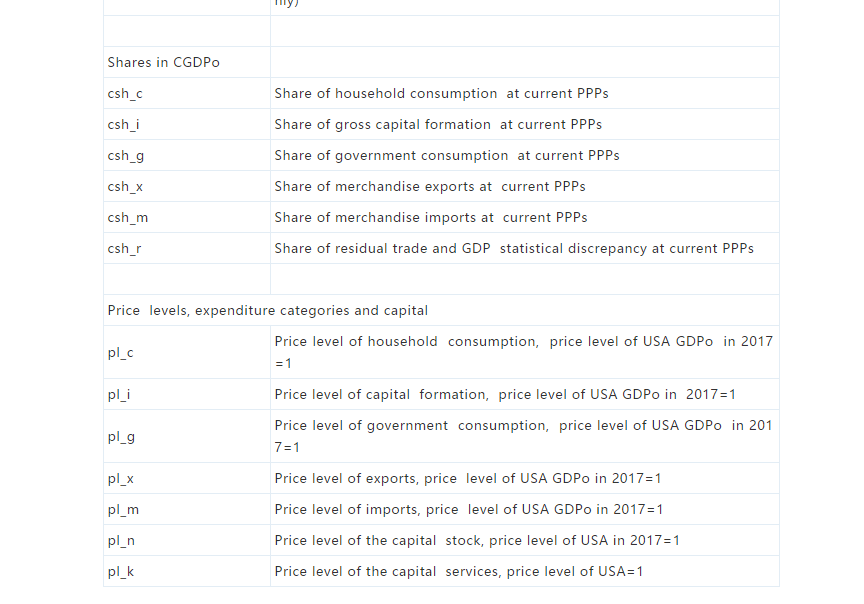Select the "Share of residual trade" description
864x604 pixels.
click(514, 248)
